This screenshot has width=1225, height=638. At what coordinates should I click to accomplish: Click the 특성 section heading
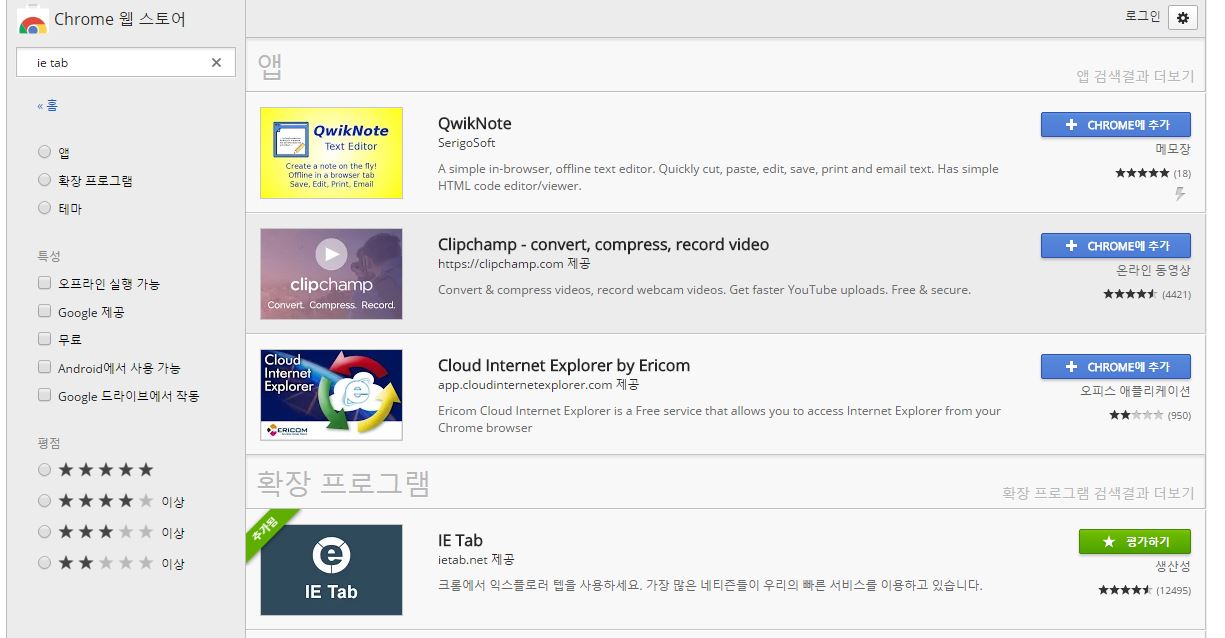(x=49, y=256)
